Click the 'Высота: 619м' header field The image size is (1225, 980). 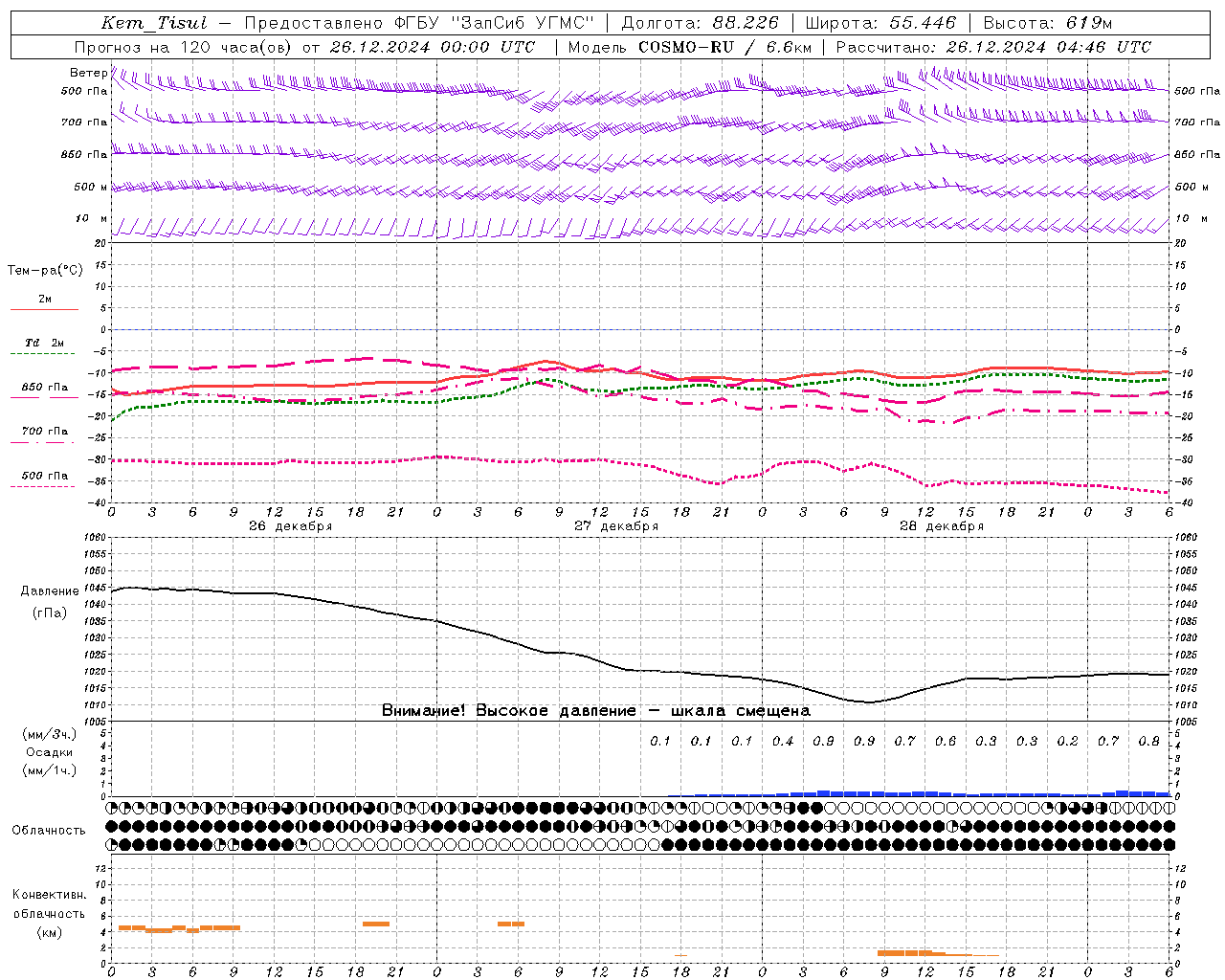[1048, 23]
